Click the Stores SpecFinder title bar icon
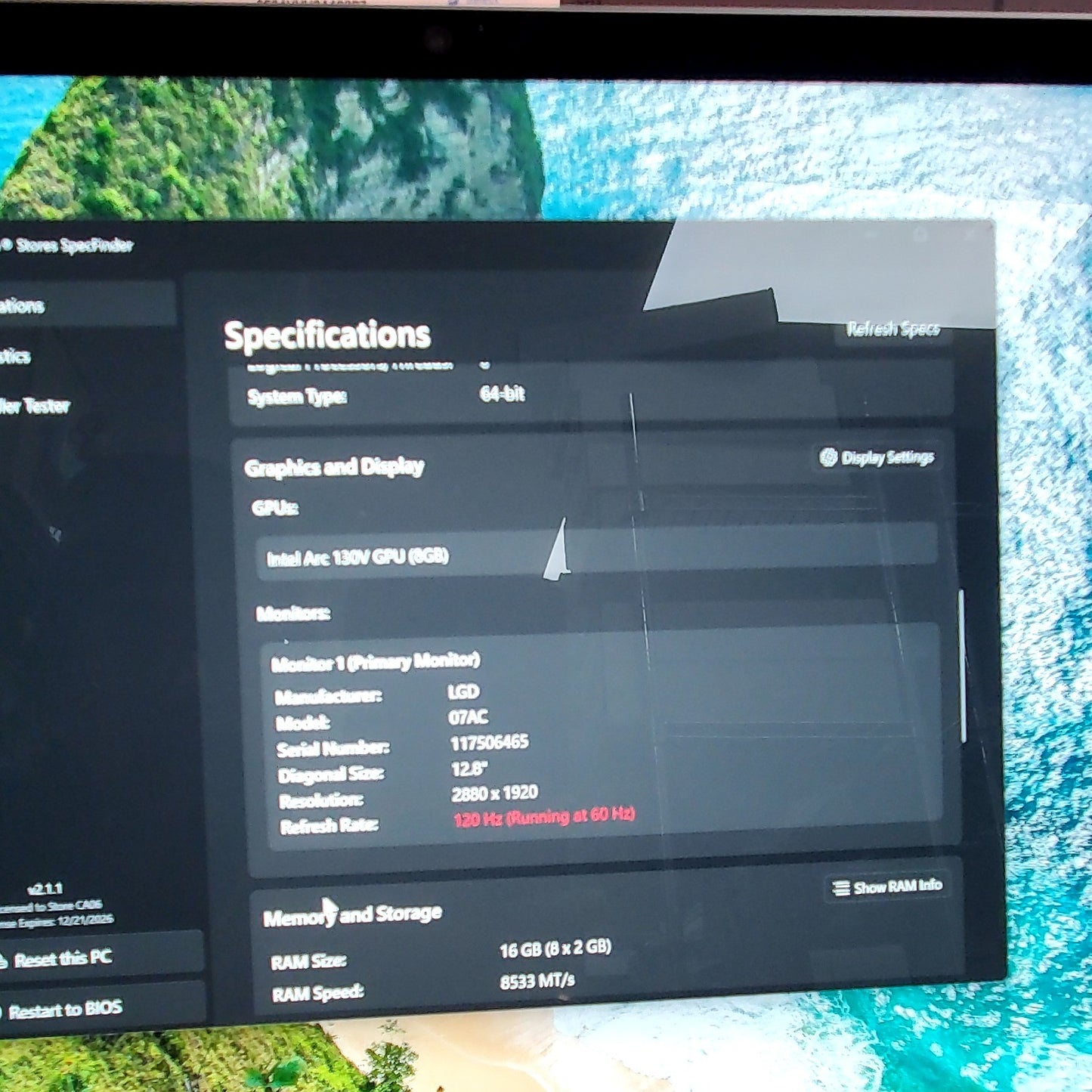This screenshot has height=1092, width=1092. pos(6,244)
